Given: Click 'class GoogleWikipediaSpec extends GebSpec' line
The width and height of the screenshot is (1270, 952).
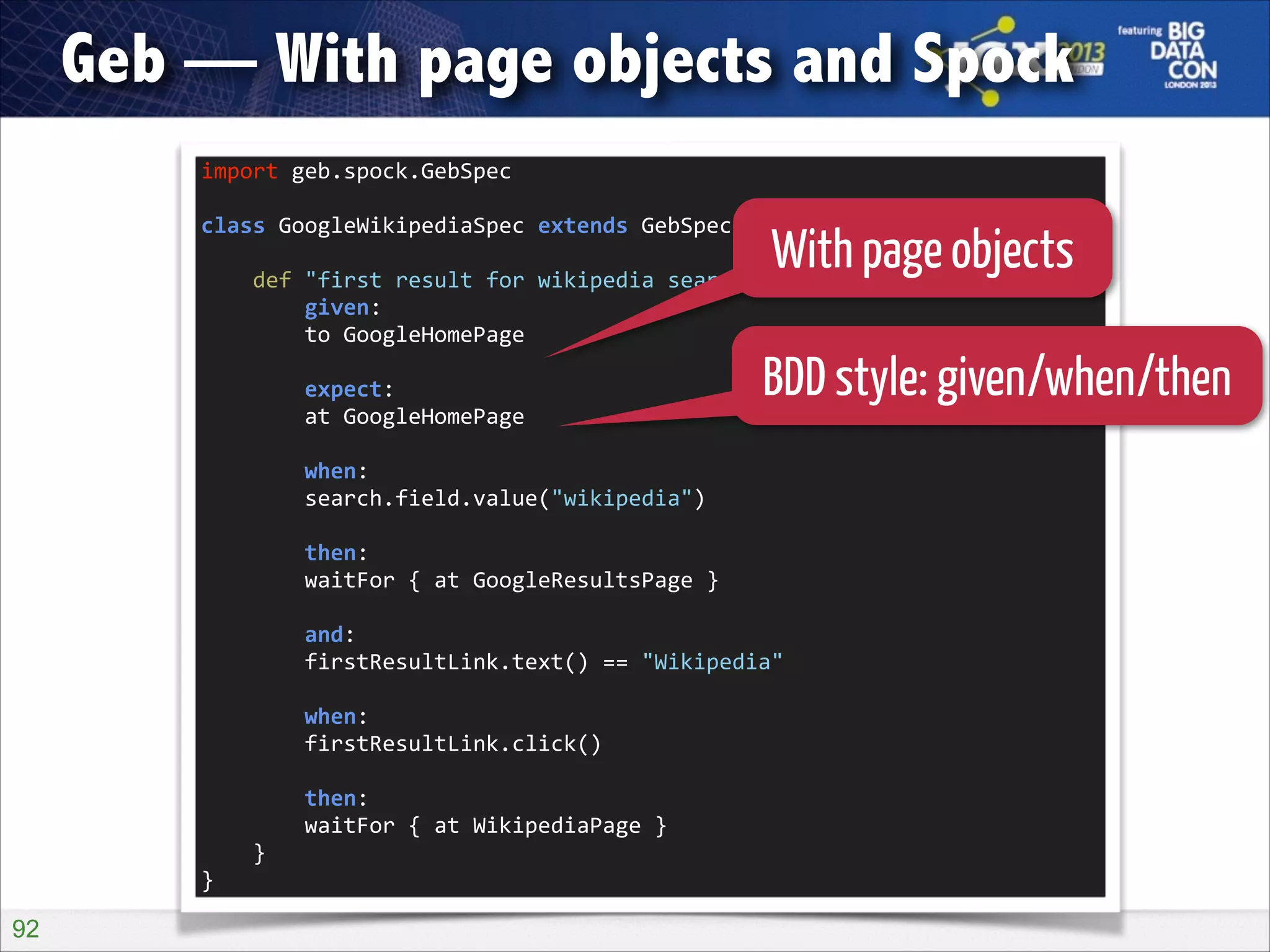Looking at the screenshot, I should (466, 226).
